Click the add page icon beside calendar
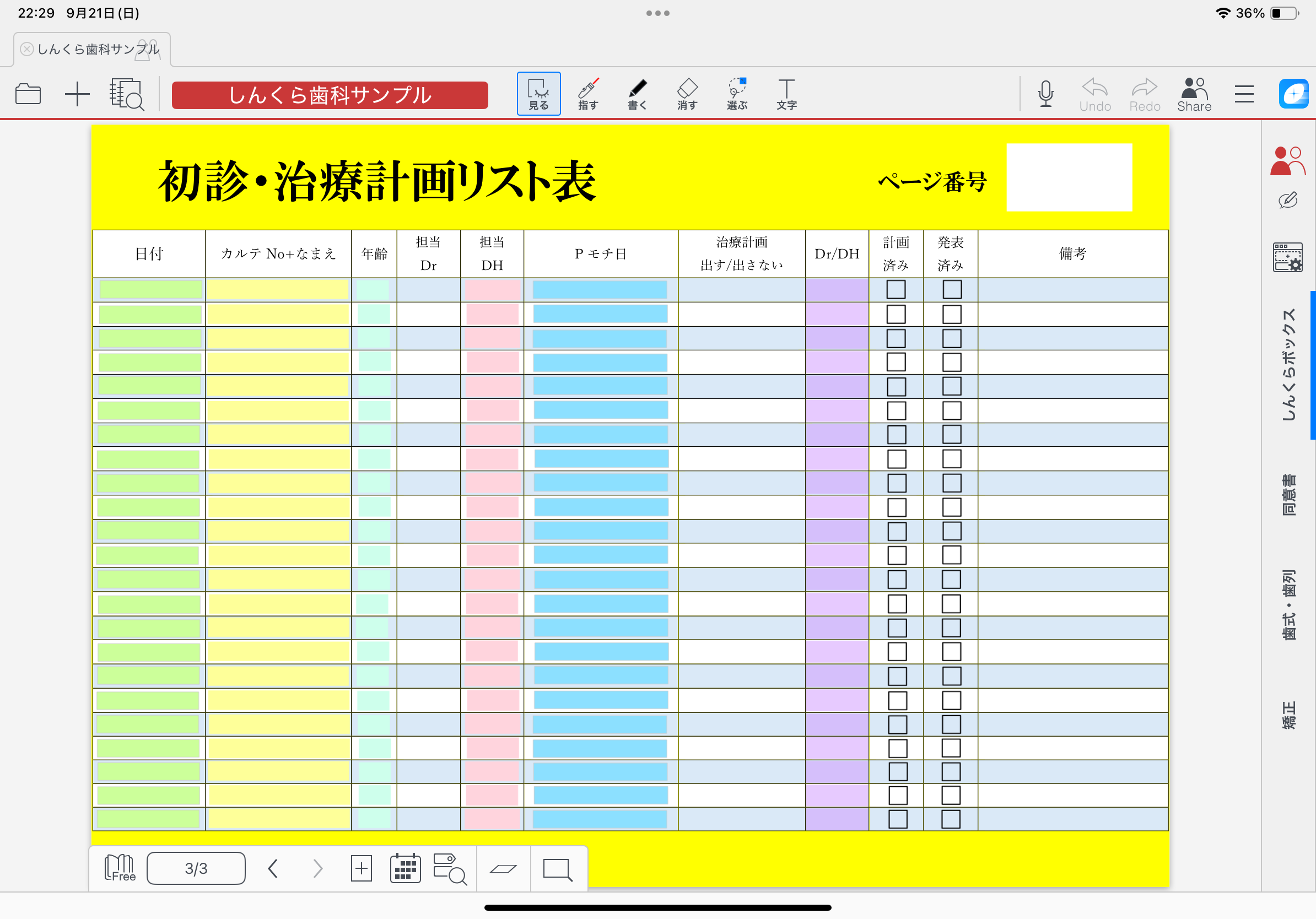The width and height of the screenshot is (1316, 919). click(361, 868)
